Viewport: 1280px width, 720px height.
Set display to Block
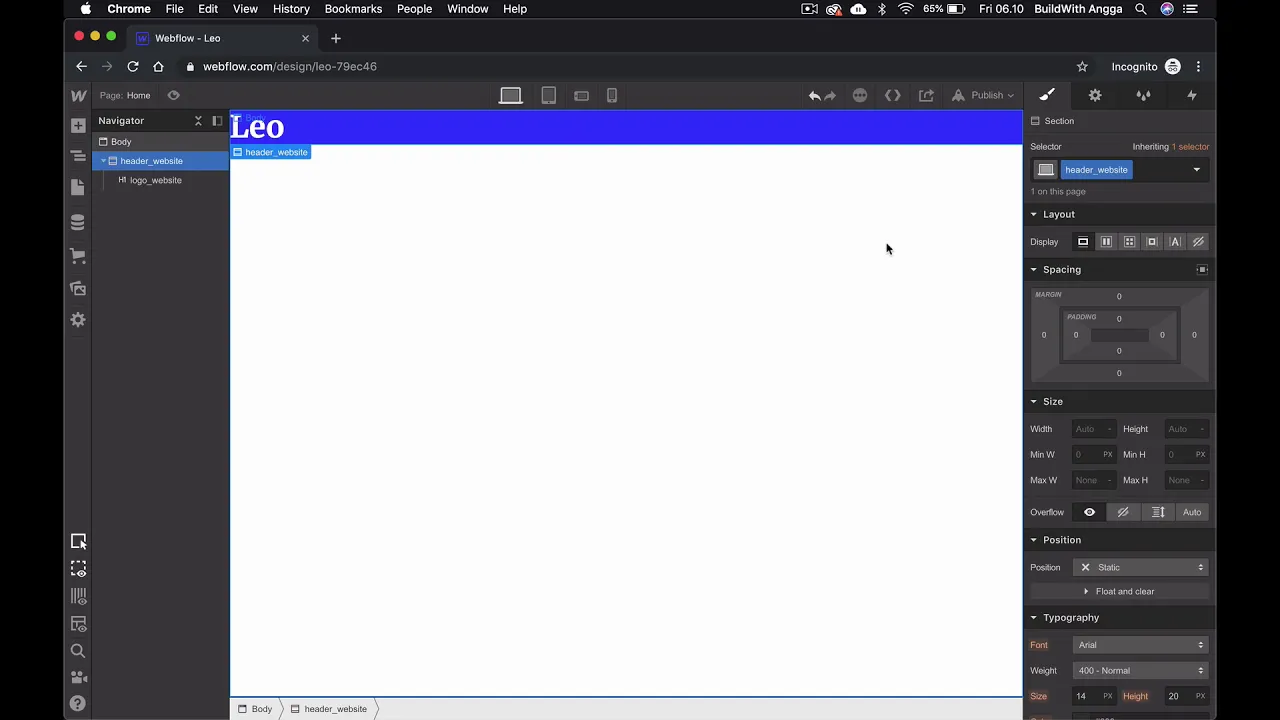click(1083, 242)
